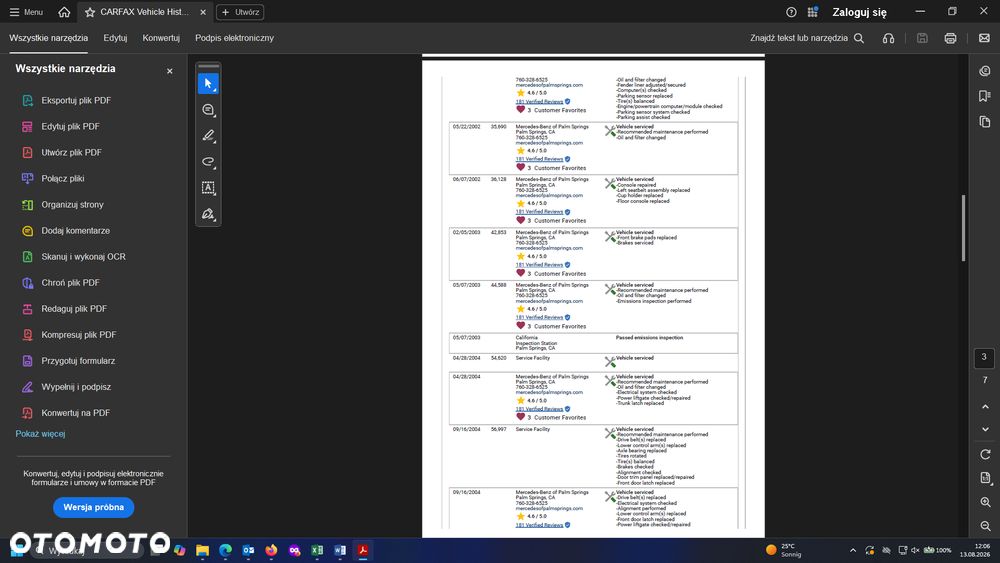Screen dimensions: 1000x563
Task: Click the Pokaż więcej link
Action: click(40, 434)
